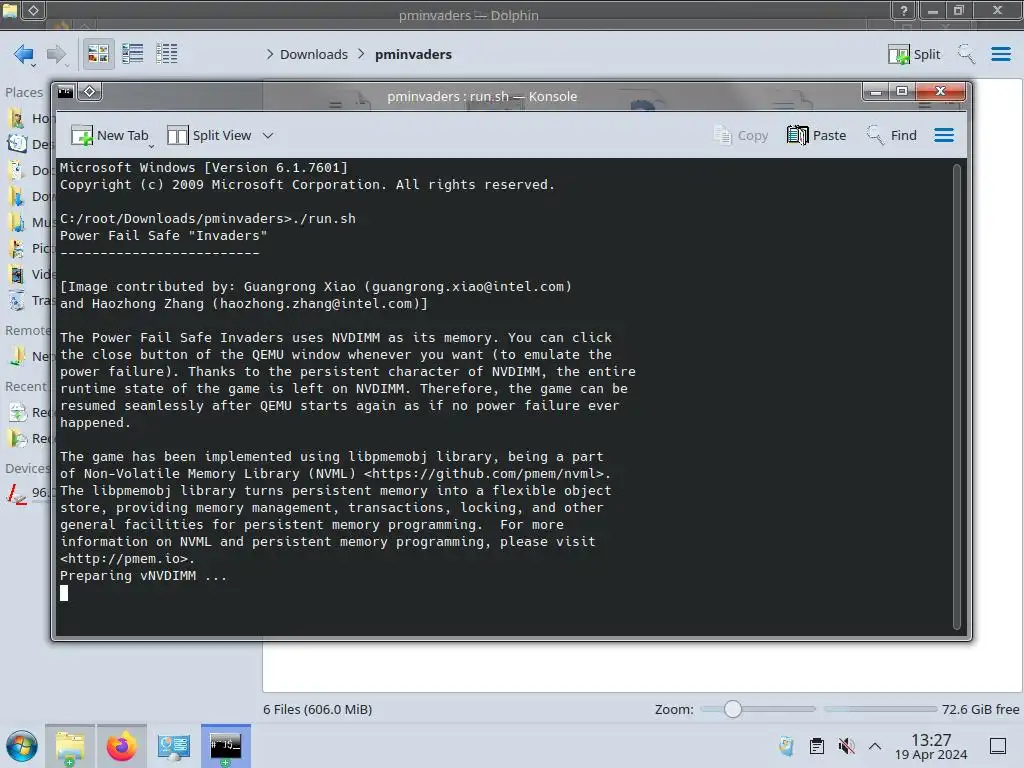
Task: Toggle the muted volume tray icon
Action: [846, 746]
